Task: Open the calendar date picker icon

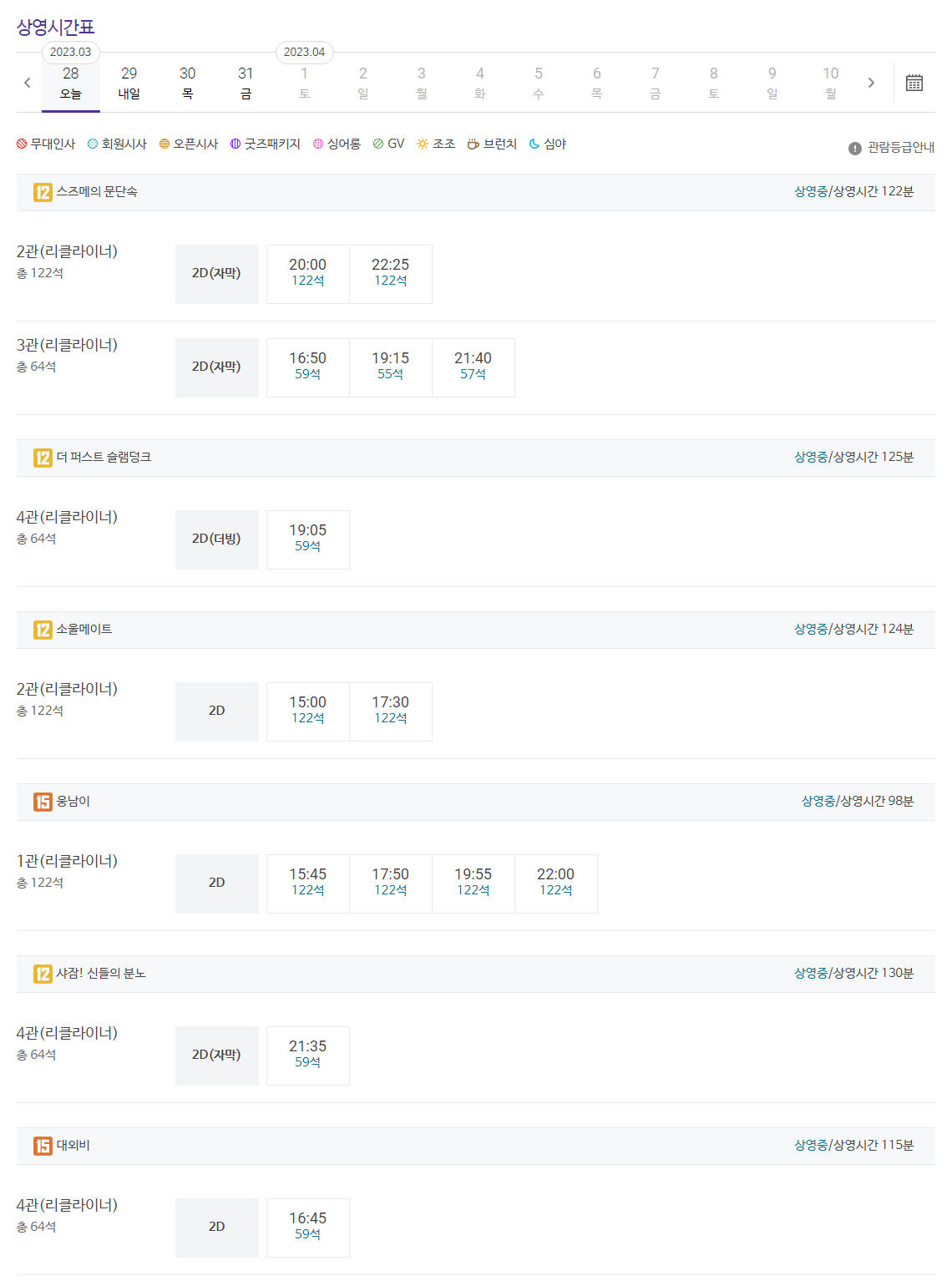Action: point(914,83)
